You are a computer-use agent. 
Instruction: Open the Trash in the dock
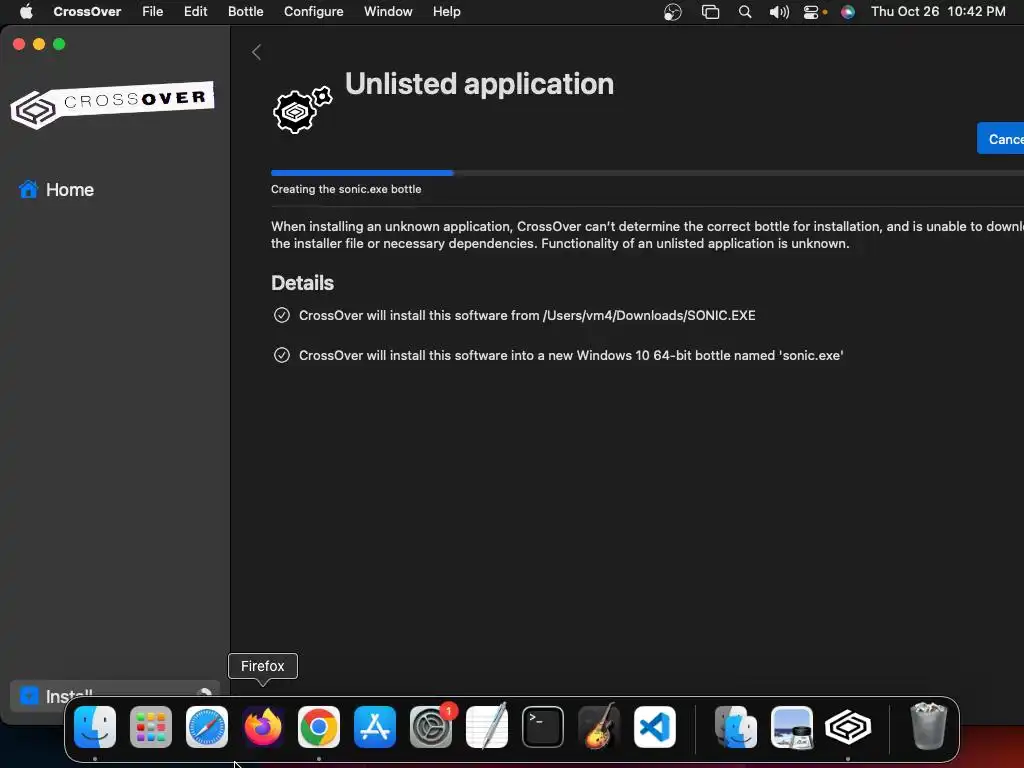[928, 726]
